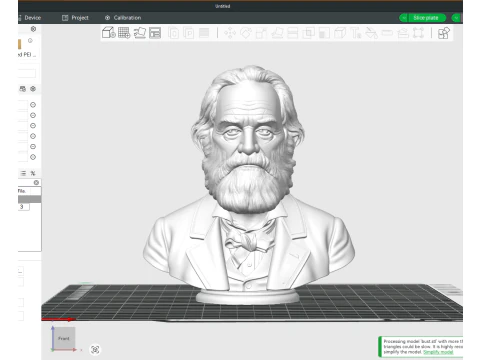This screenshot has width=480, height=360.
Task: Select the Text shape tool
Action: pos(356,33)
